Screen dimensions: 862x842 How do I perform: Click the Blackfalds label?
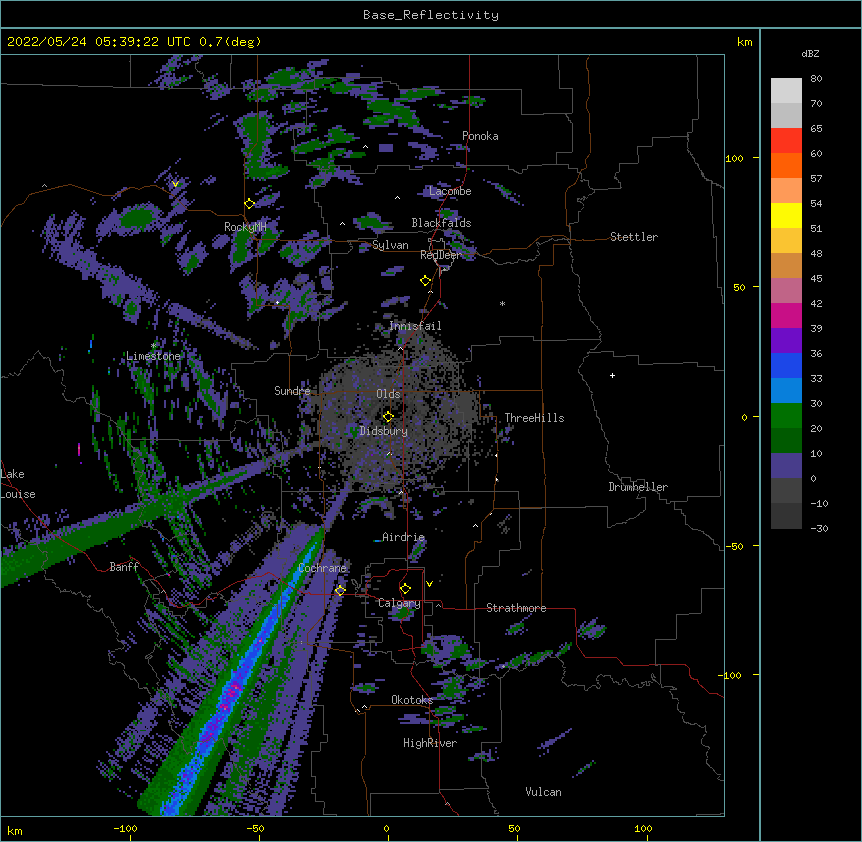(x=441, y=223)
